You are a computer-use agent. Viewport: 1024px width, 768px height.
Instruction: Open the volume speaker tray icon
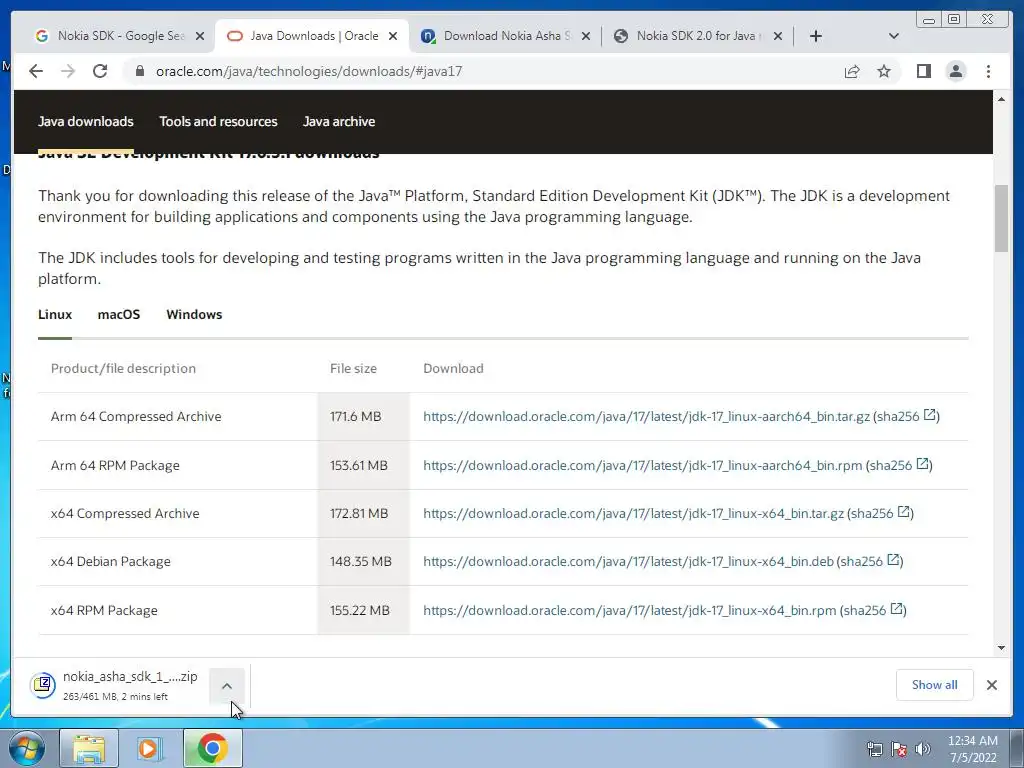922,749
